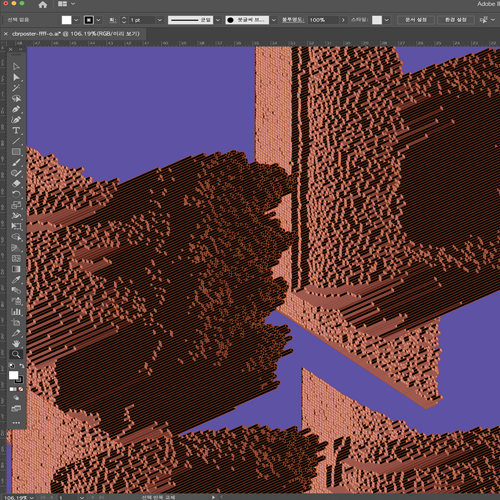Swap fill and stroke colors arrow
The height and width of the screenshot is (500, 500).
[x=22, y=366]
